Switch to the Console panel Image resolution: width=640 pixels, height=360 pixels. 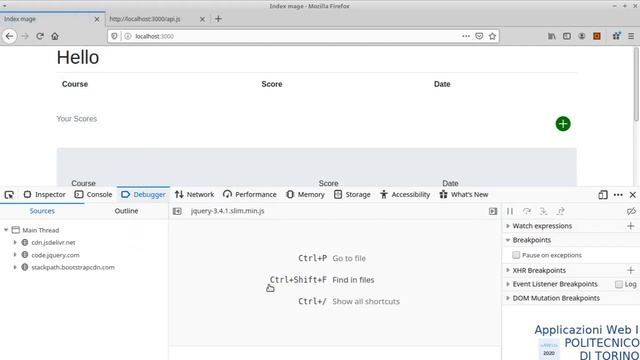[x=93, y=195]
